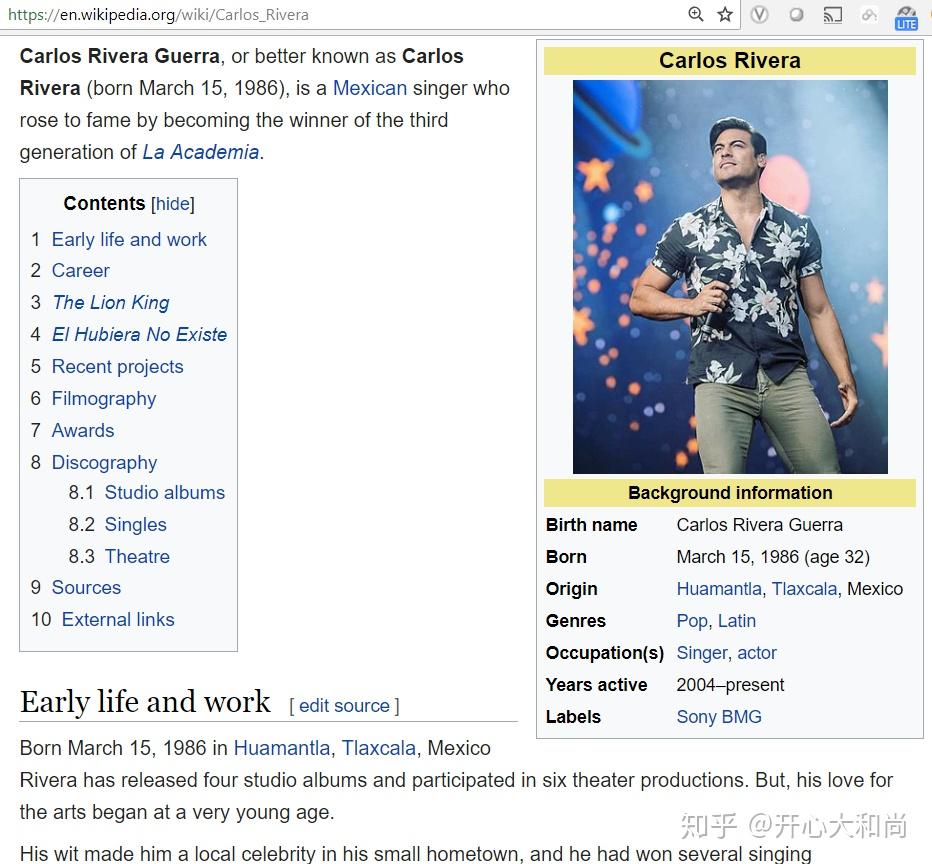Image resolution: width=932 pixels, height=864 pixels.
Task: Click the key-shaped extension icon
Action: (x=869, y=15)
